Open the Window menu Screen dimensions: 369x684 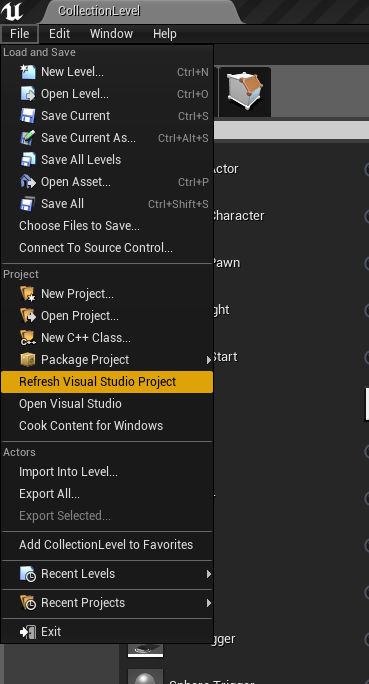tap(111, 34)
